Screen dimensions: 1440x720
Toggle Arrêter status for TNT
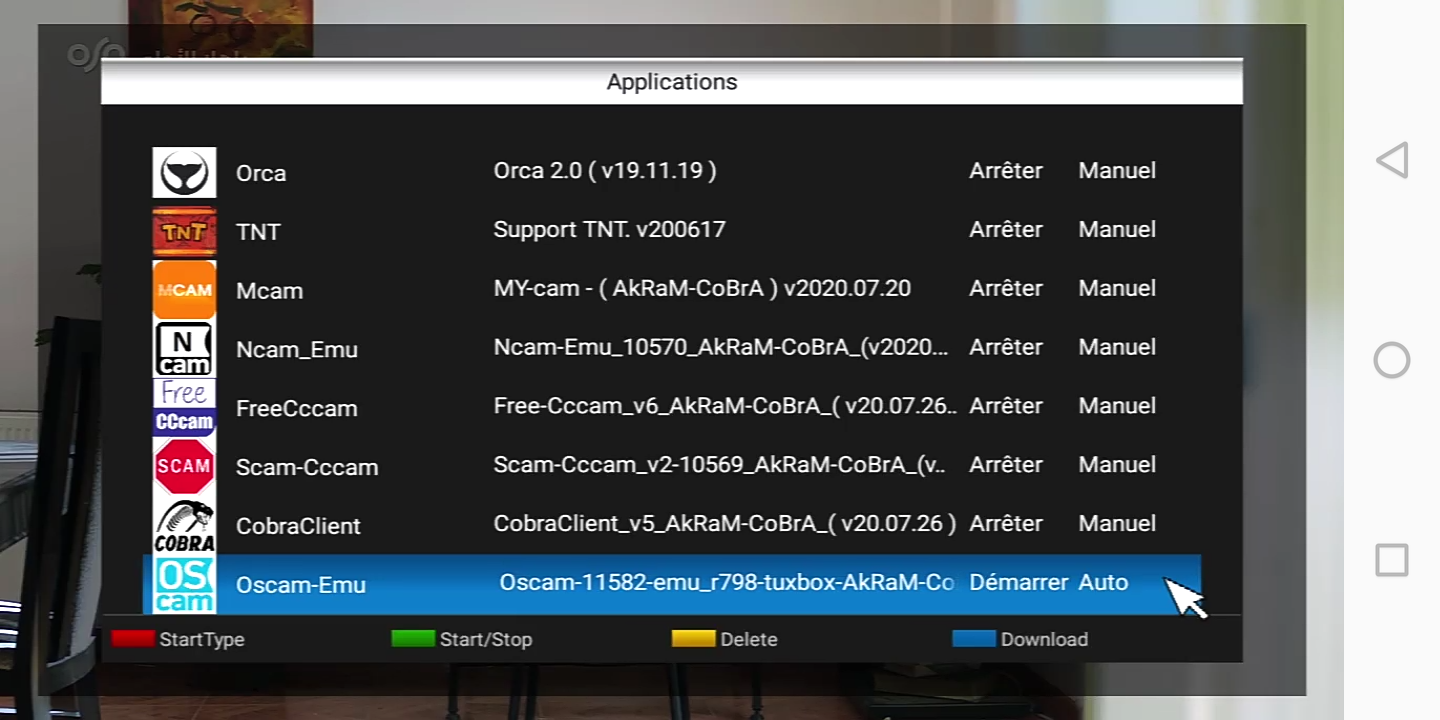1006,230
